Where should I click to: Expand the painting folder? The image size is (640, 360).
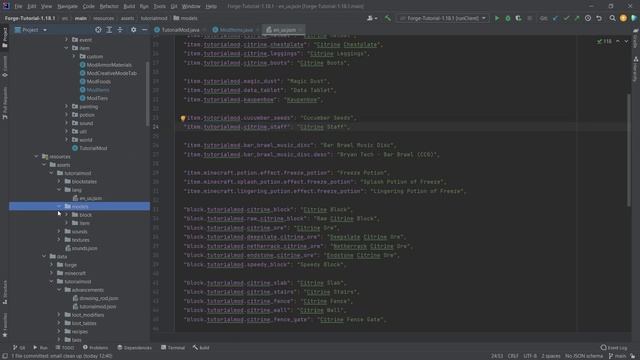pyautogui.click(x=67, y=107)
